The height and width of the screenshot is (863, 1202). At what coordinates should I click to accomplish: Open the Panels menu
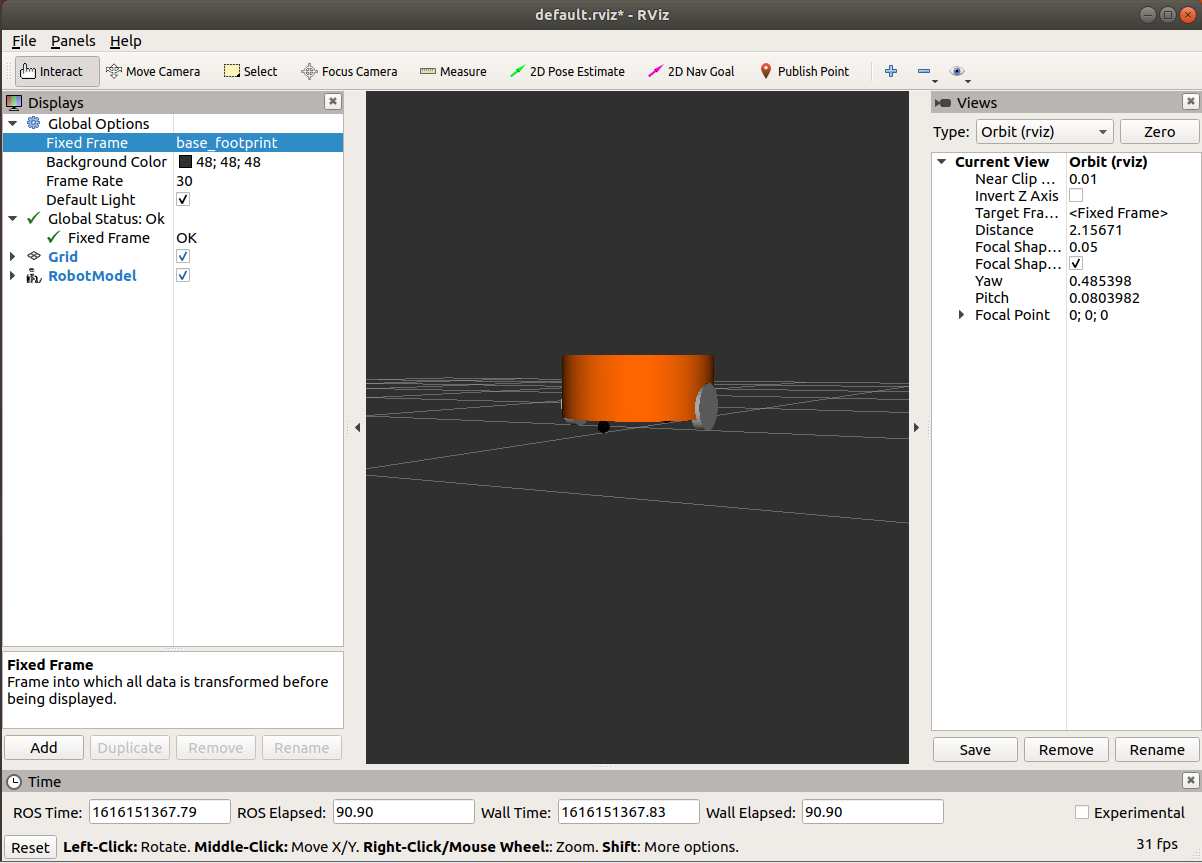click(x=73, y=41)
